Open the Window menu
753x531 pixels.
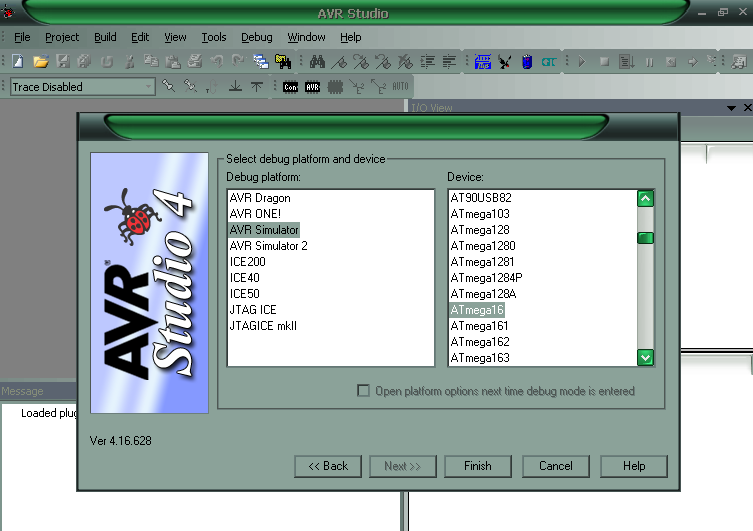(x=306, y=37)
